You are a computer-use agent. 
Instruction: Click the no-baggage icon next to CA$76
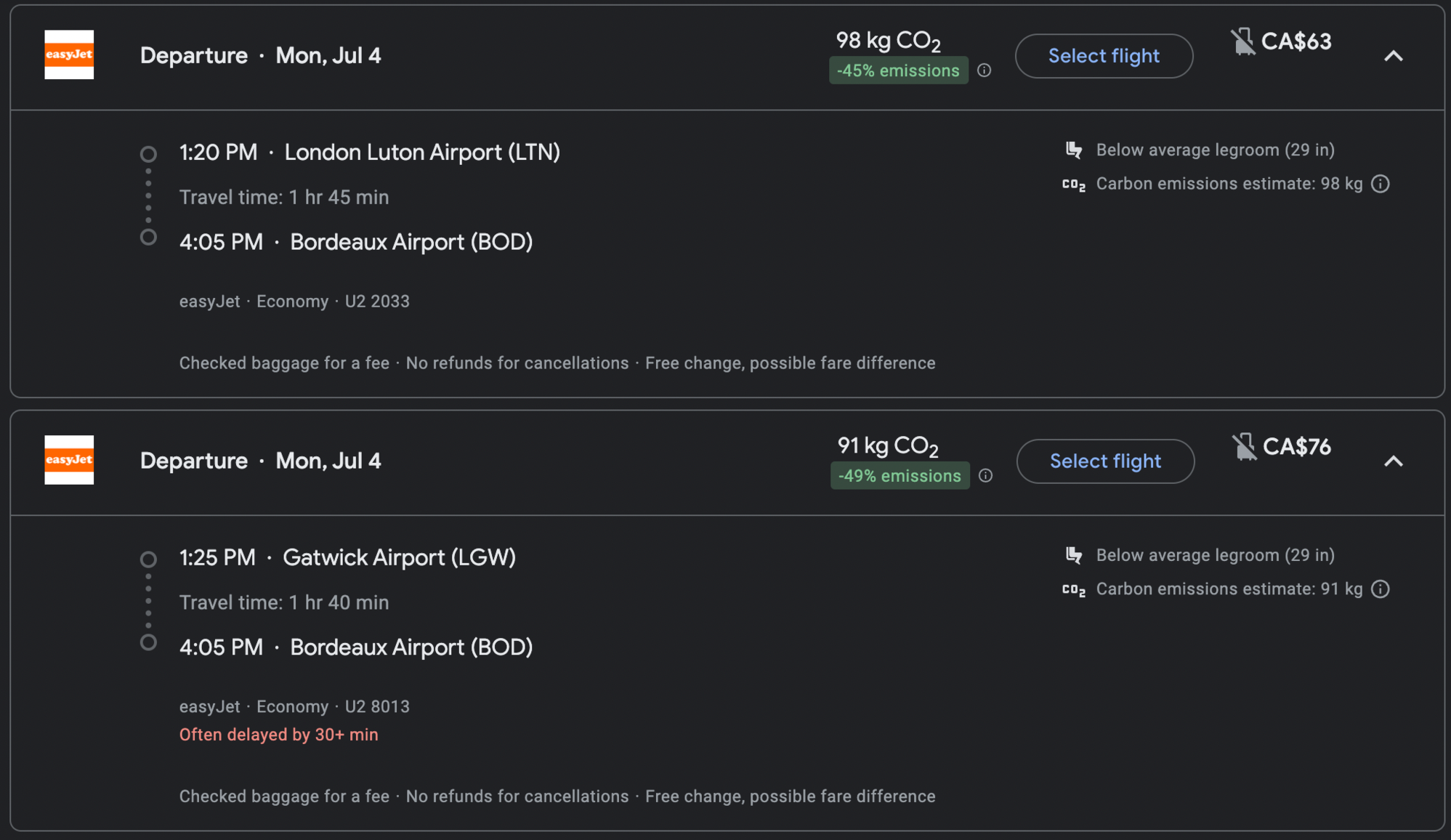1245,447
